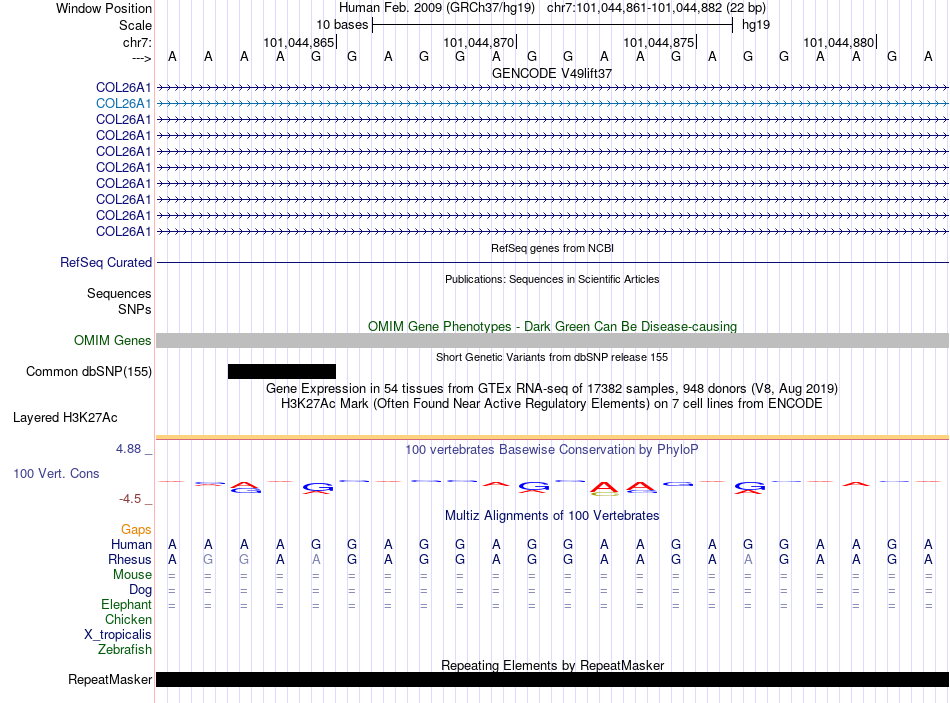The image size is (950, 703).
Task: Click the Elephant alignment row label
Action: (x=126, y=604)
